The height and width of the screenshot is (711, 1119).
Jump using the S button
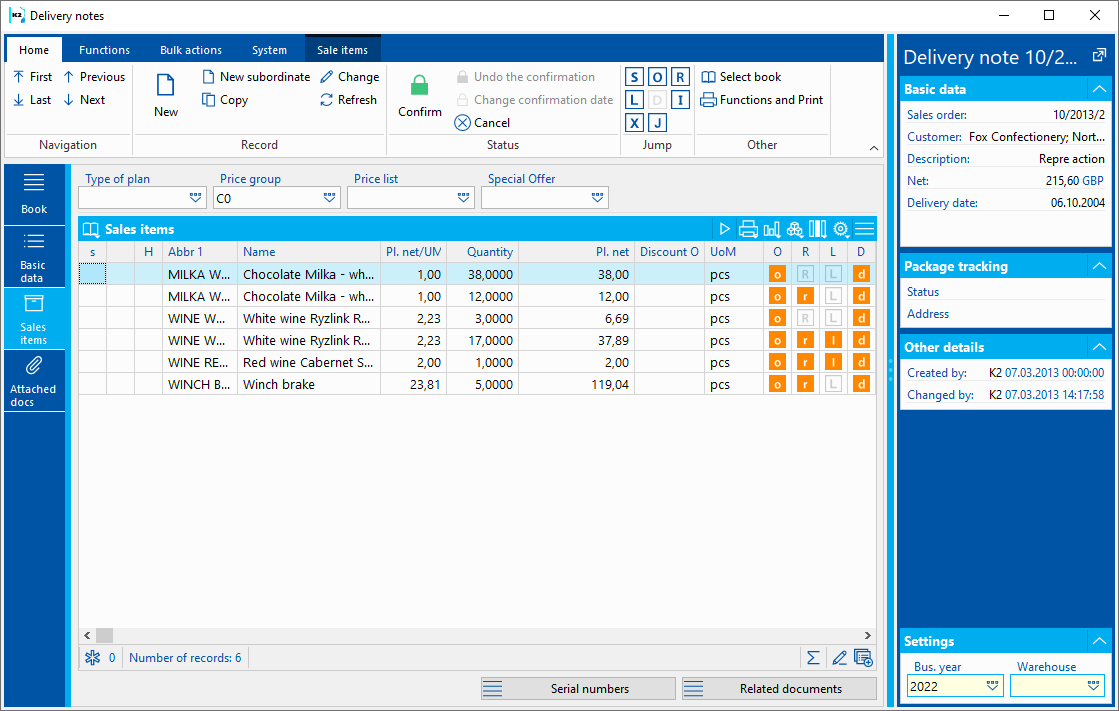tap(634, 77)
